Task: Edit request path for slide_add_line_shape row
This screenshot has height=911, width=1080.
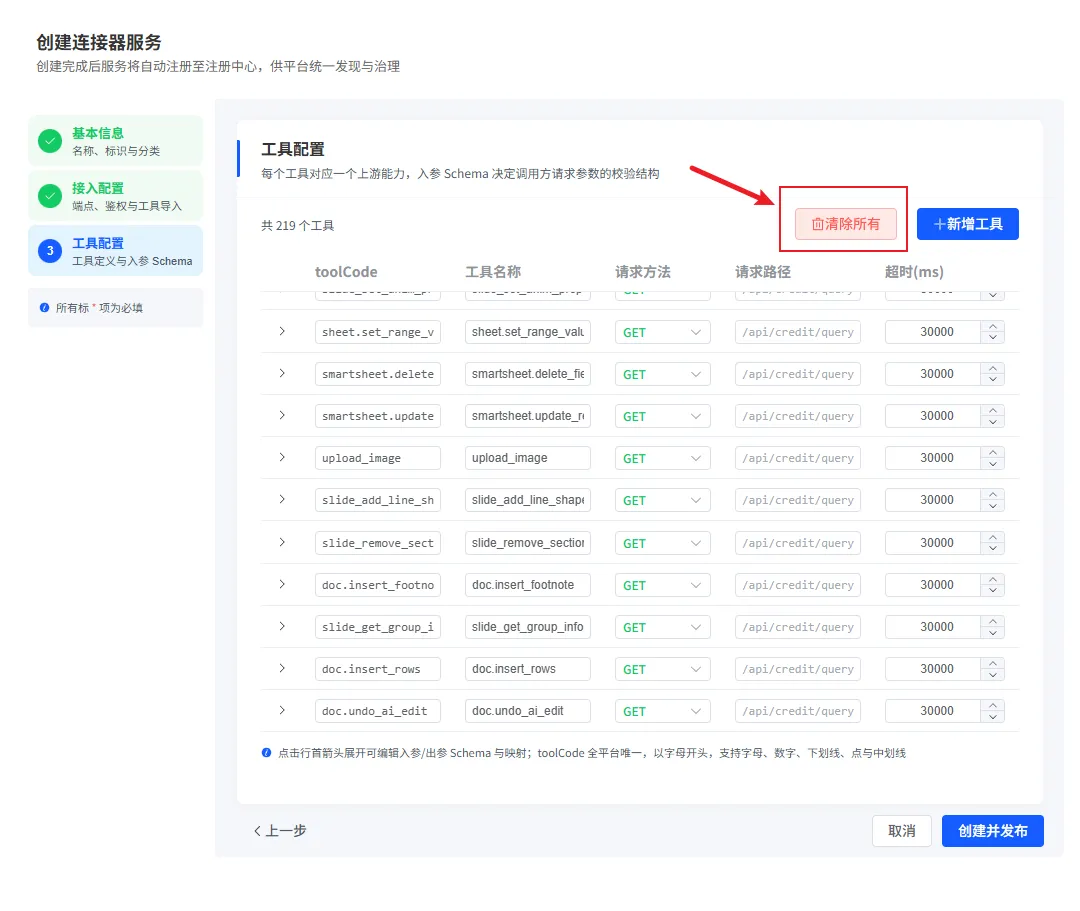Action: 798,500
